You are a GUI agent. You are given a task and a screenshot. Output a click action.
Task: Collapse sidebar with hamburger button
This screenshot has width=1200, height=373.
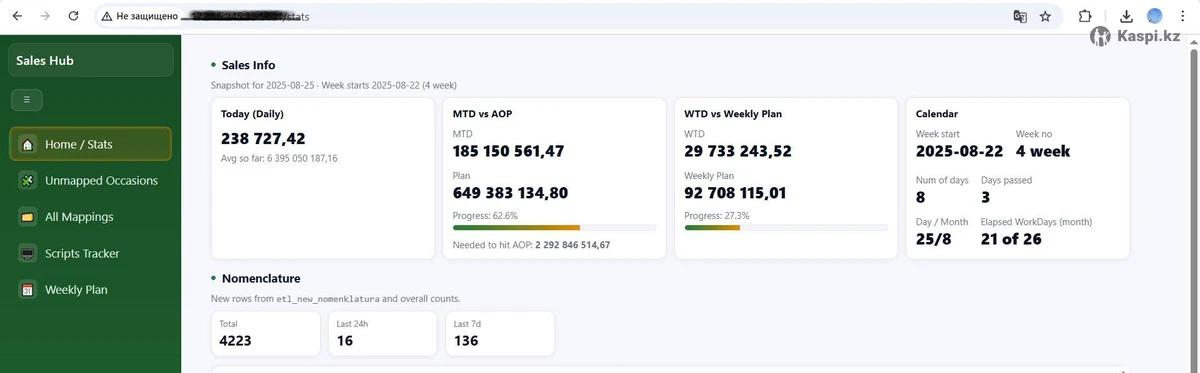tap(26, 99)
